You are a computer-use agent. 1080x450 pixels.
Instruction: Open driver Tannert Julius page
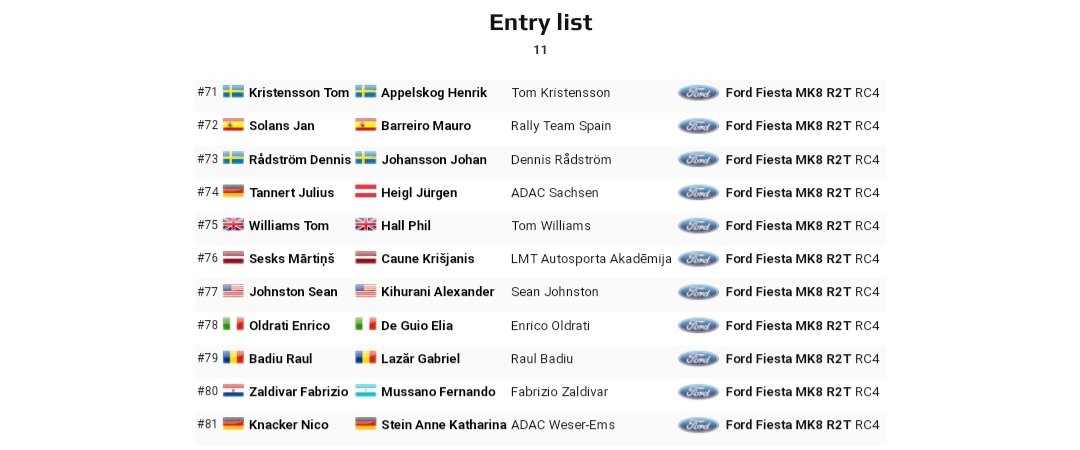click(x=292, y=192)
